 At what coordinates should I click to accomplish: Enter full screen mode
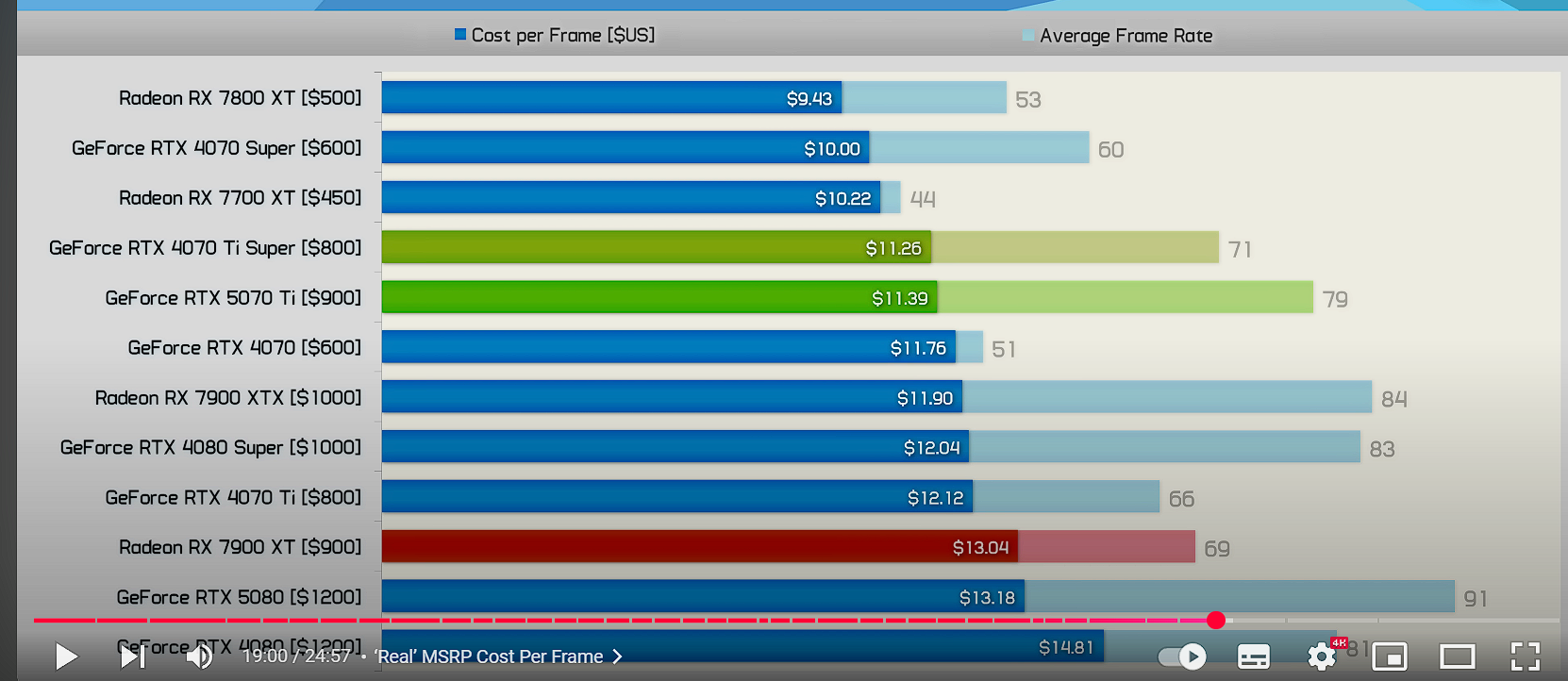point(1526,656)
